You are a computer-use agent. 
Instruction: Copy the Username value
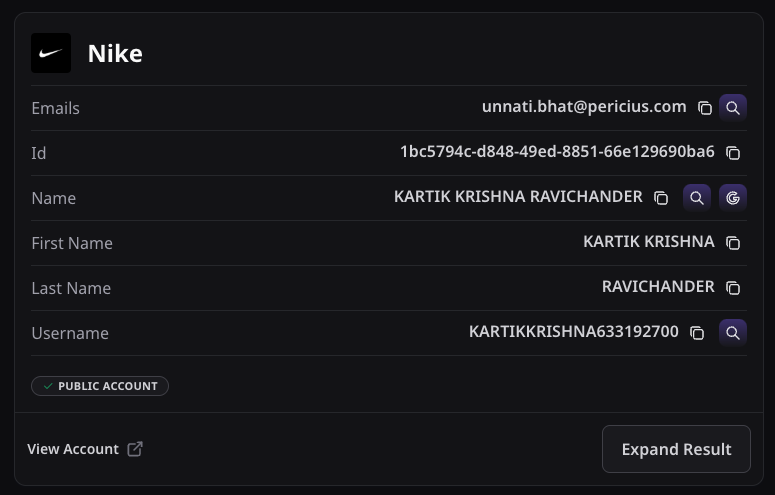[697, 333]
